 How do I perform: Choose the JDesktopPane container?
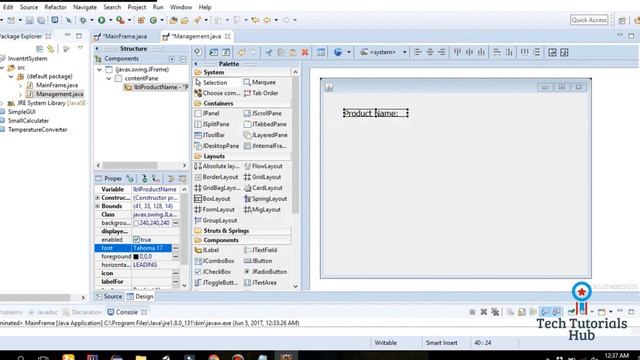click(x=217, y=146)
